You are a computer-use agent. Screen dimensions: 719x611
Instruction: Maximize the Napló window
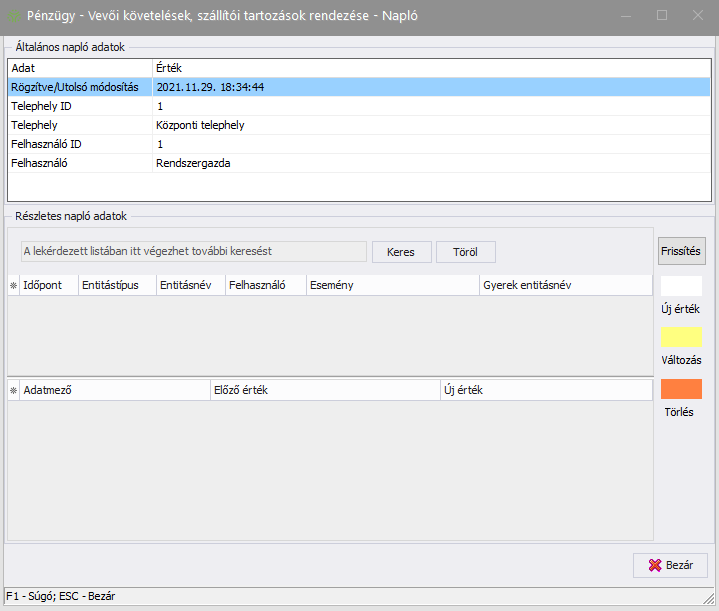pyautogui.click(x=661, y=15)
